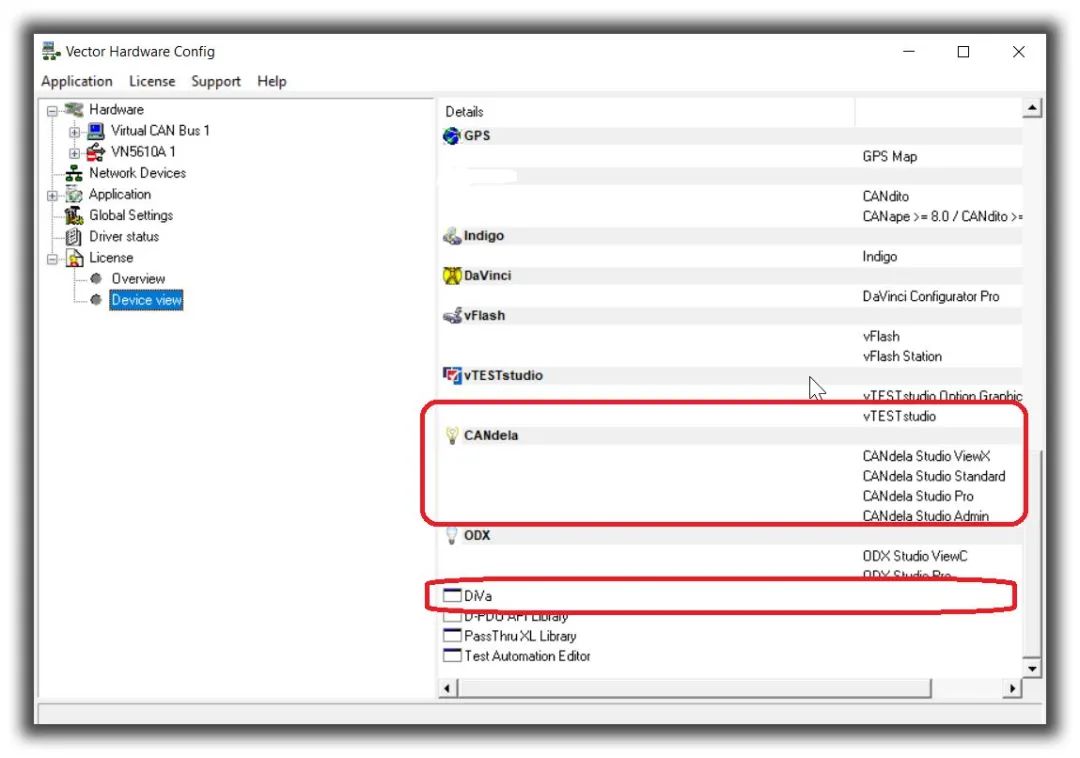Click the GPS Map entry

click(x=889, y=156)
